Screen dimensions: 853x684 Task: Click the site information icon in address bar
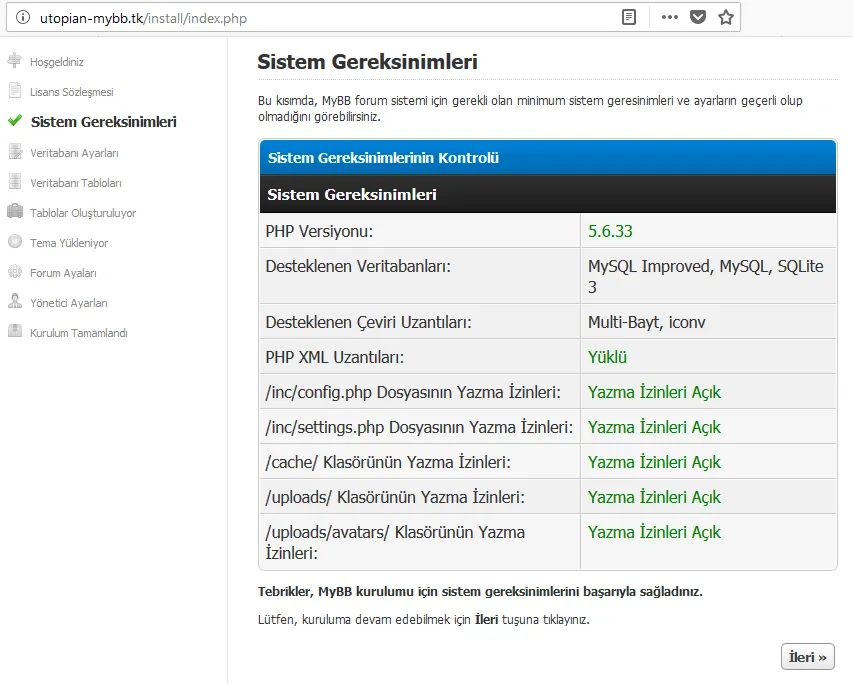(x=23, y=17)
